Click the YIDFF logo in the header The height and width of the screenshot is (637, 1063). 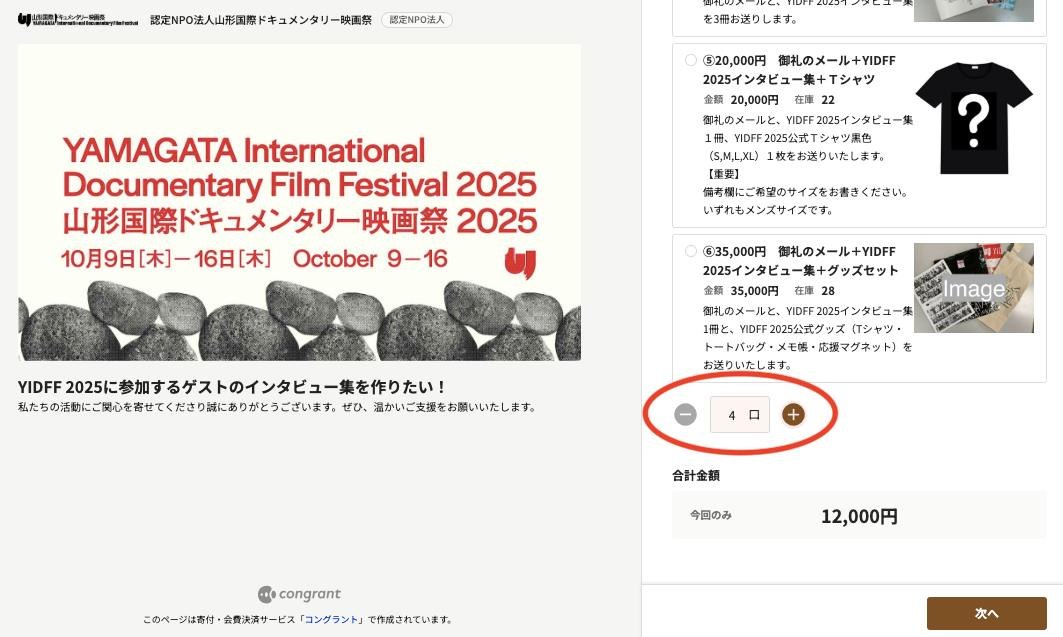pyautogui.click(x=77, y=20)
